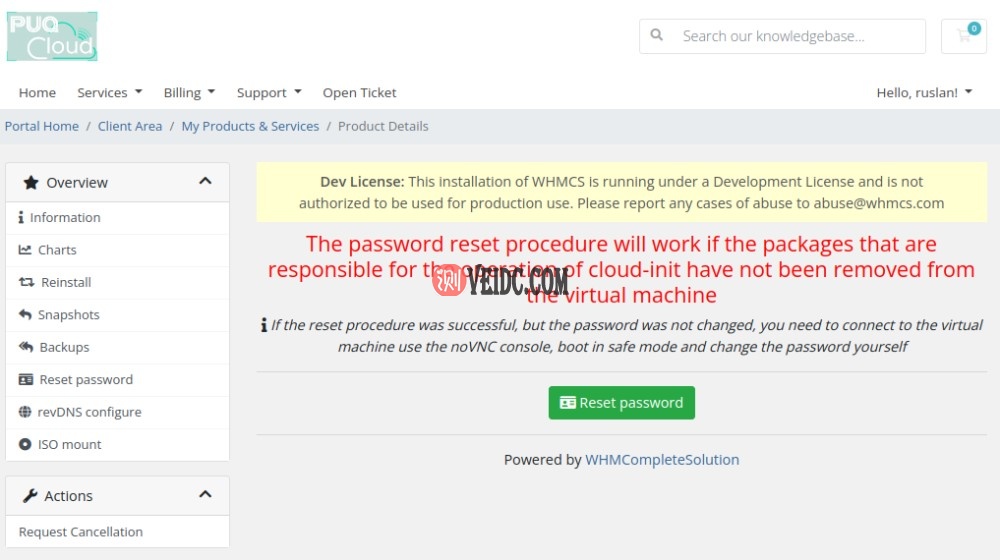The height and width of the screenshot is (560, 1000).
Task: Go to the Home menu item
Action: [x=37, y=93]
